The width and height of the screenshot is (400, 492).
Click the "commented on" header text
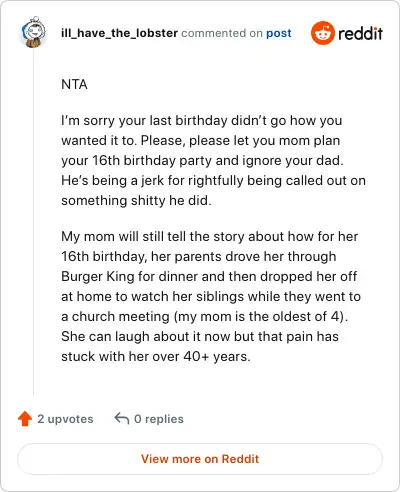pos(222,33)
